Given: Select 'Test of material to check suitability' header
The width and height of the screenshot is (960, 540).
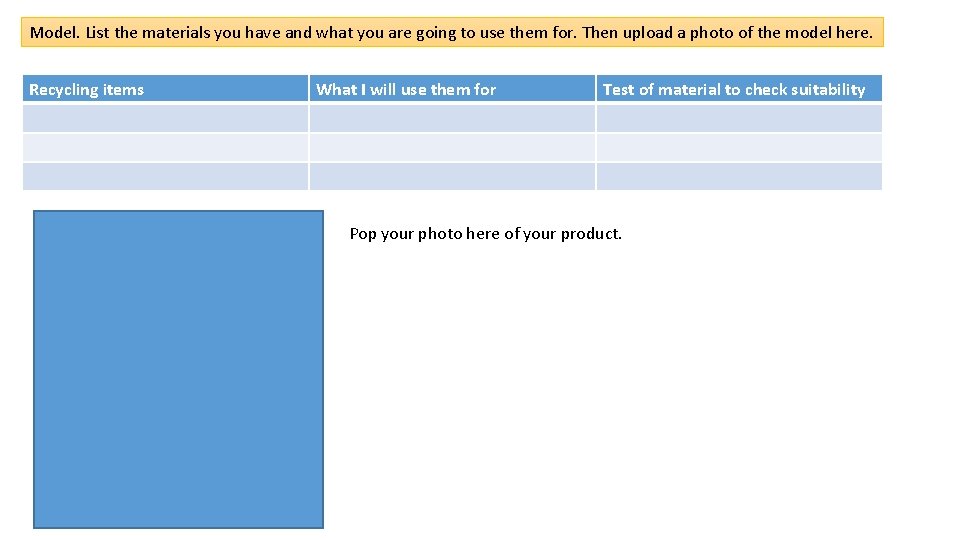Looking at the screenshot, I should click(x=739, y=89).
